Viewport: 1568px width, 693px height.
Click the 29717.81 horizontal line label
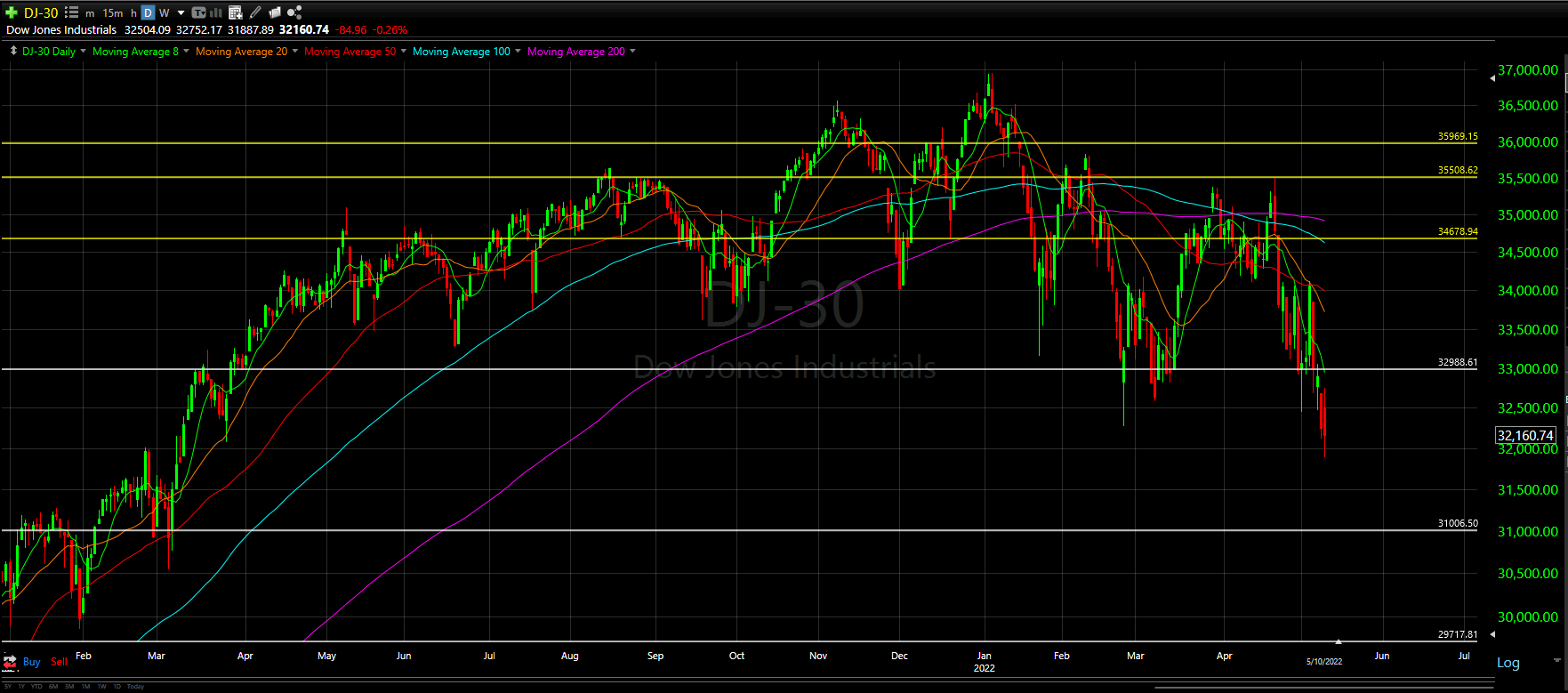[x=1458, y=634]
